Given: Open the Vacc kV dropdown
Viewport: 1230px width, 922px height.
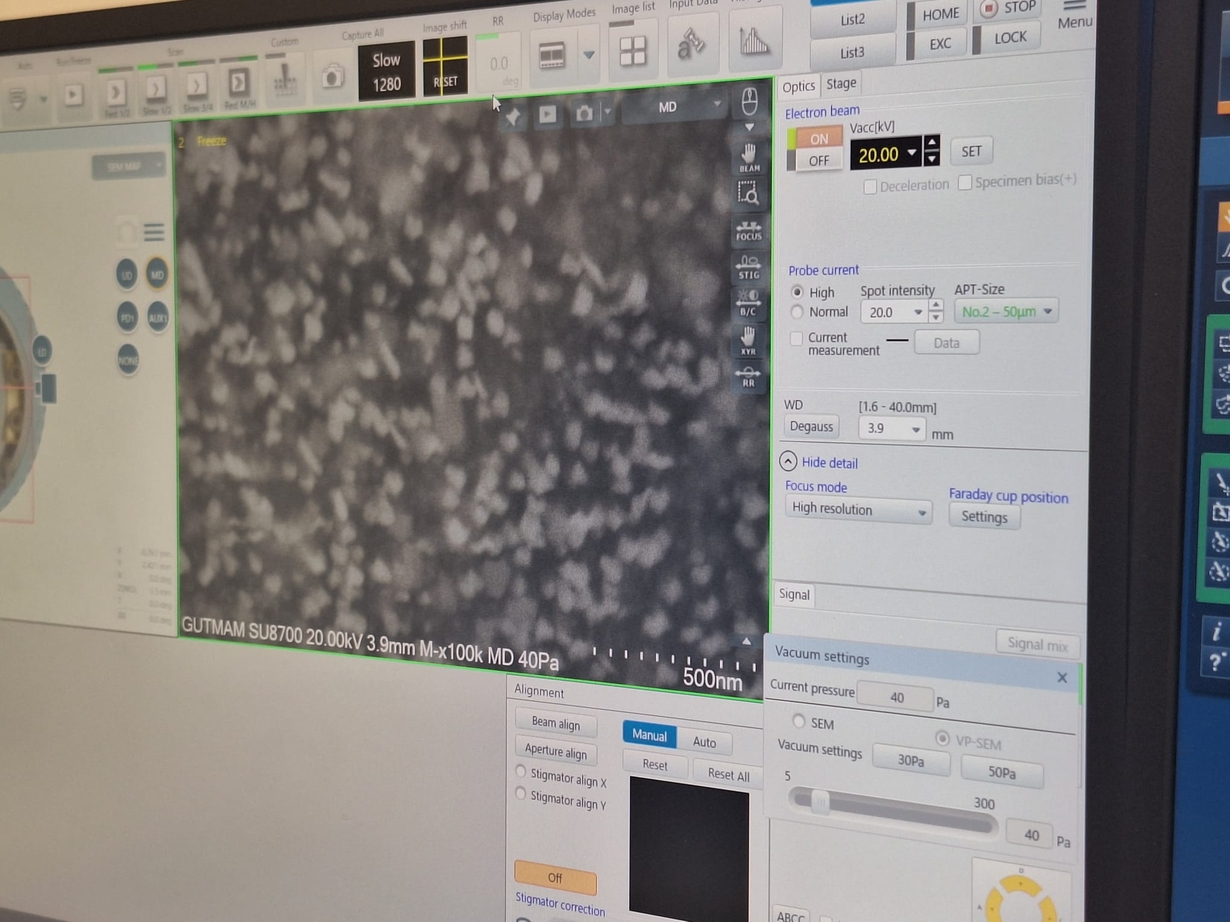Looking at the screenshot, I should pyautogui.click(x=912, y=153).
